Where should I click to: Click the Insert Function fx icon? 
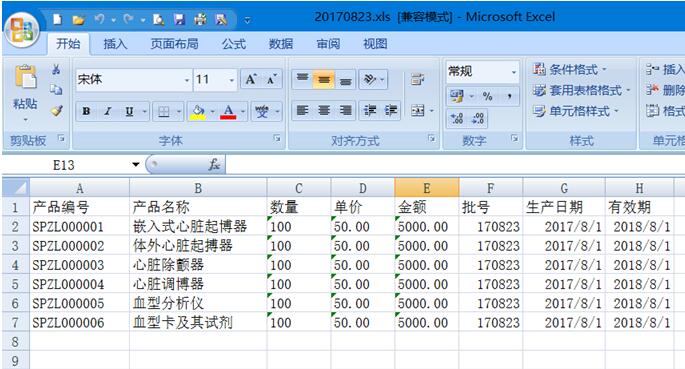(x=214, y=165)
